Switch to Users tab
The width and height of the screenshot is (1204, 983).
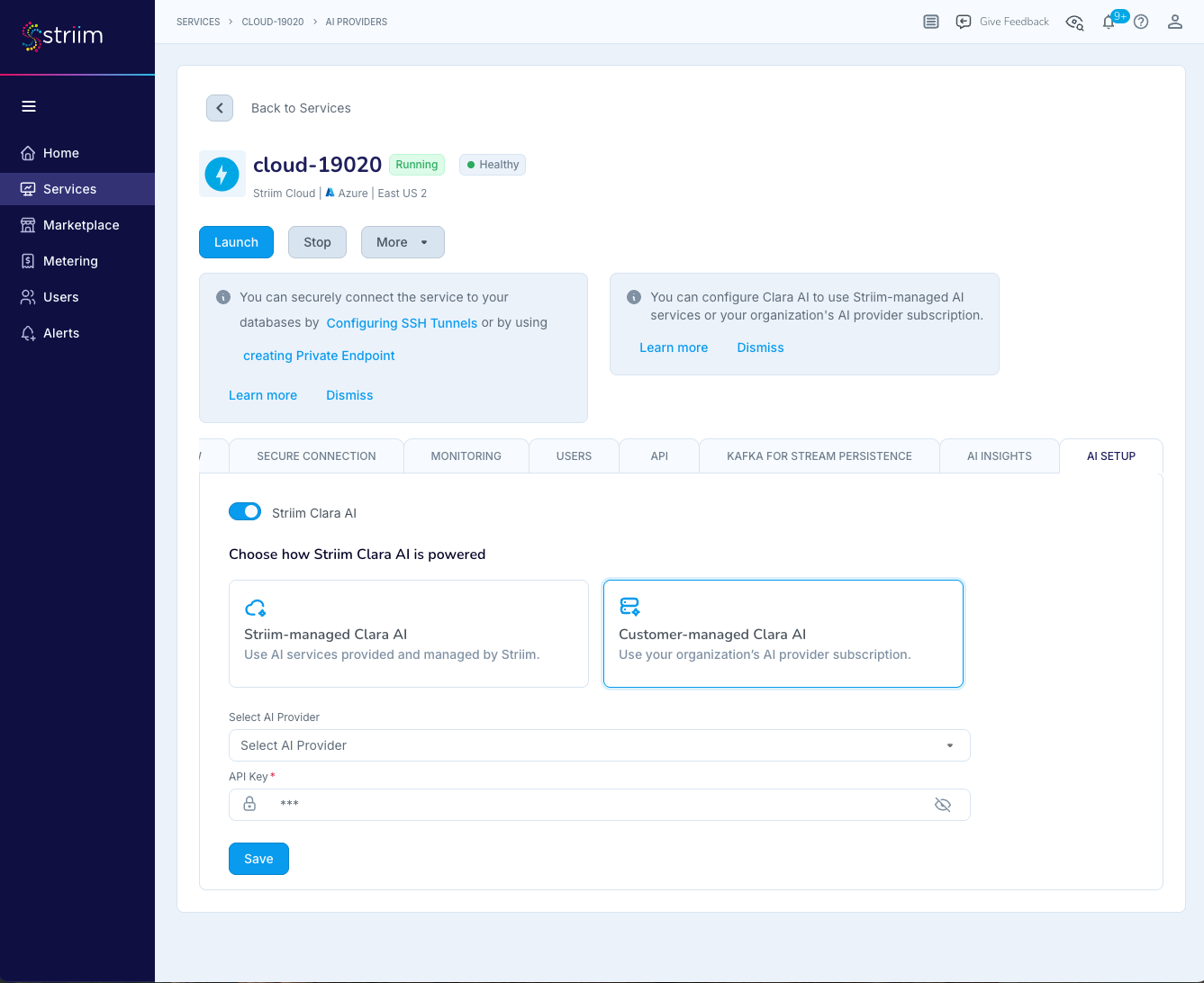pos(574,456)
